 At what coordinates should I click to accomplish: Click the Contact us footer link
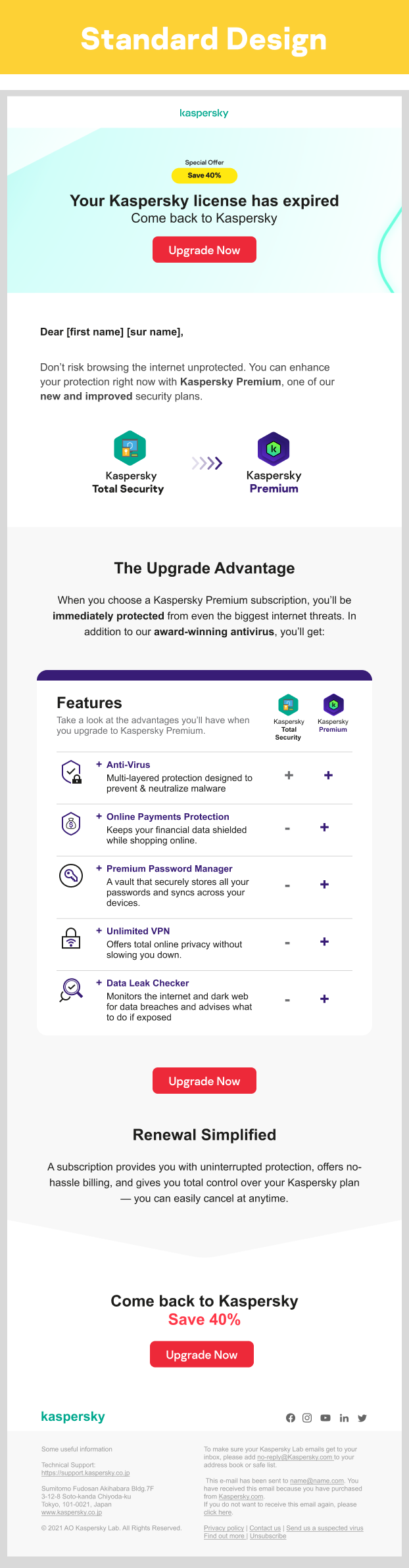pos(265,1528)
